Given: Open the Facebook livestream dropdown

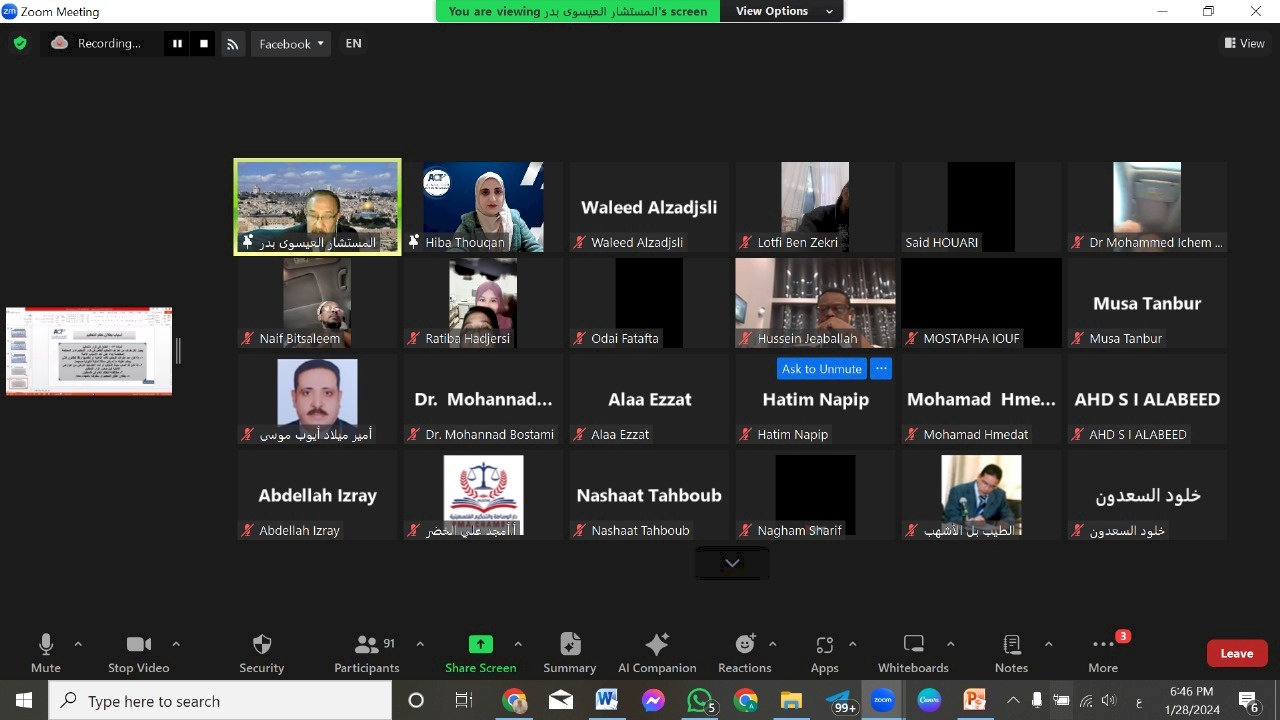Looking at the screenshot, I should 291,44.
